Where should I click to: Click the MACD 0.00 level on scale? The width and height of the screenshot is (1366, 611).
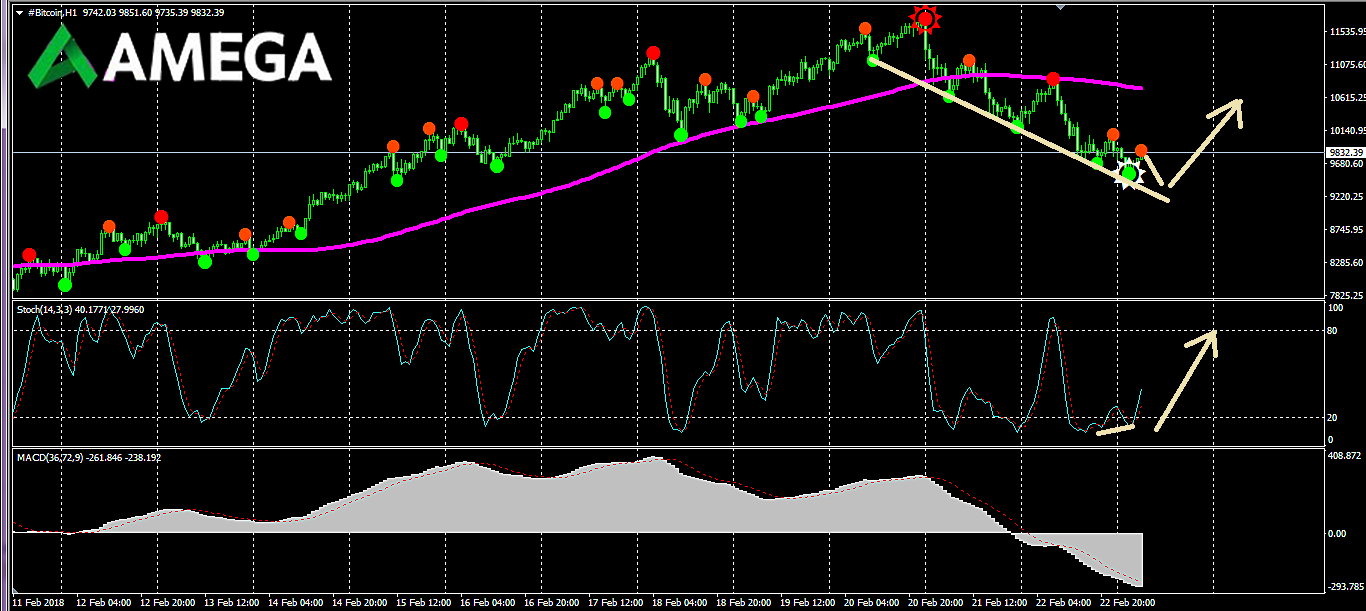click(x=1336, y=533)
